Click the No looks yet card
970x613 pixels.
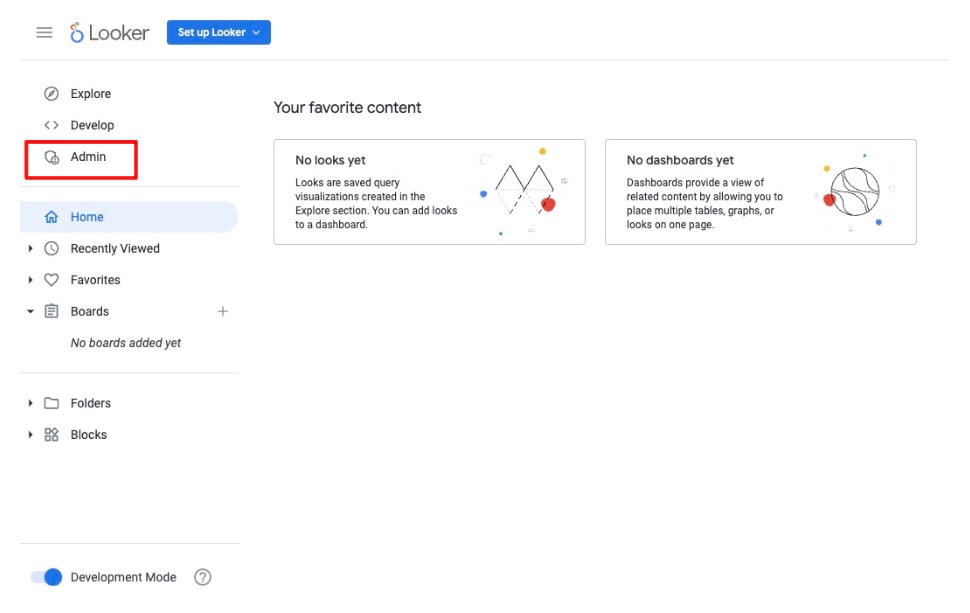(x=429, y=192)
